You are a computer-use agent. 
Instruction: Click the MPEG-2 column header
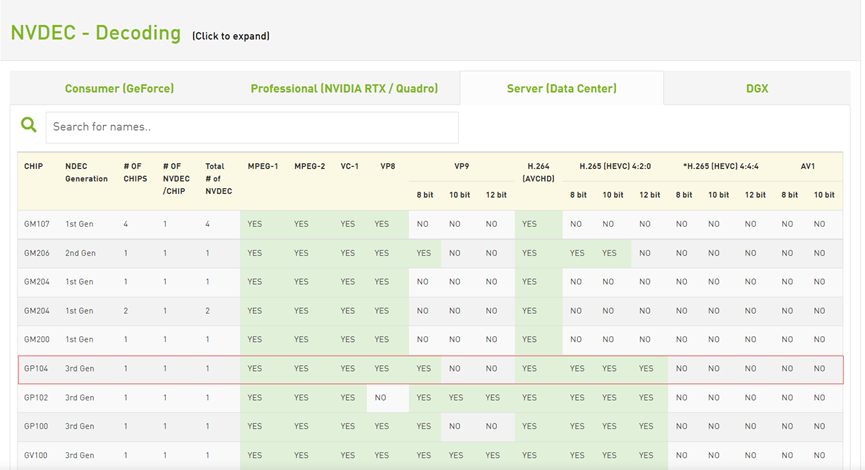(x=309, y=166)
